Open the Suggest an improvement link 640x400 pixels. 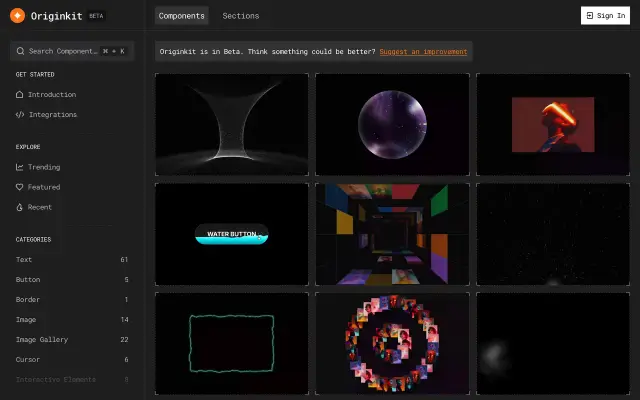423,51
